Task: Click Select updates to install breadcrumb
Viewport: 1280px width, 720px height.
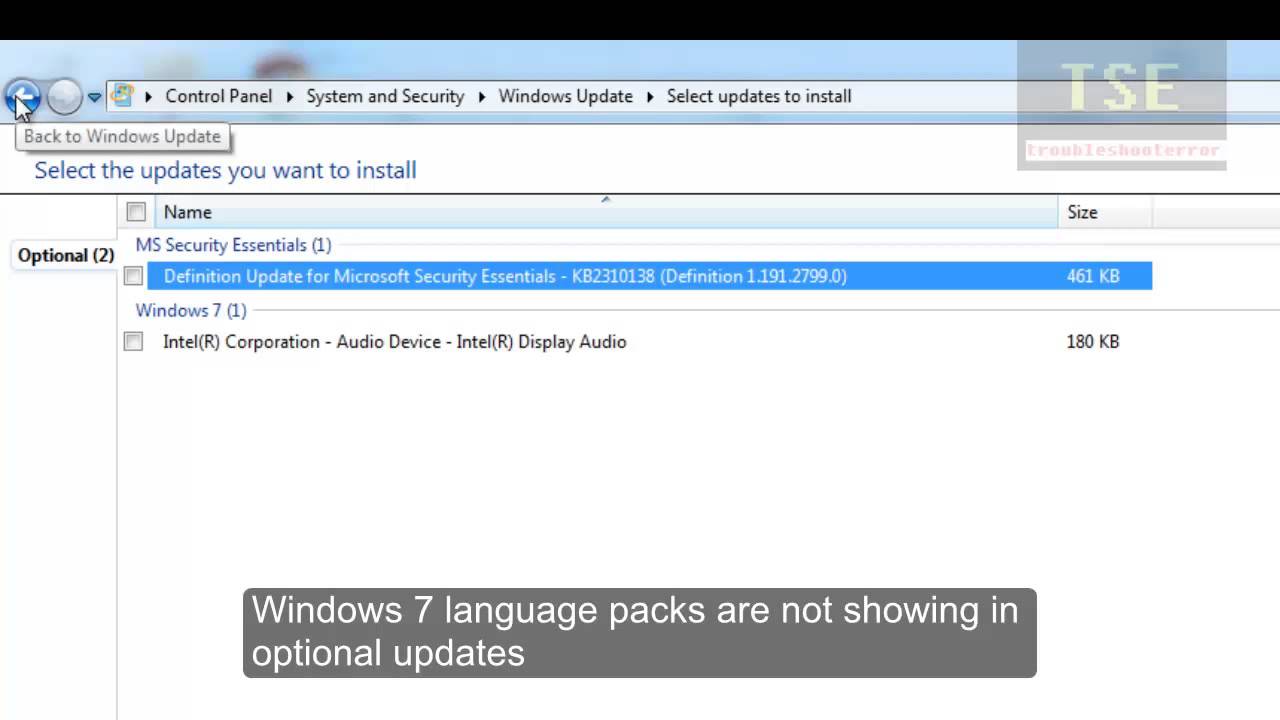Action: click(x=759, y=96)
